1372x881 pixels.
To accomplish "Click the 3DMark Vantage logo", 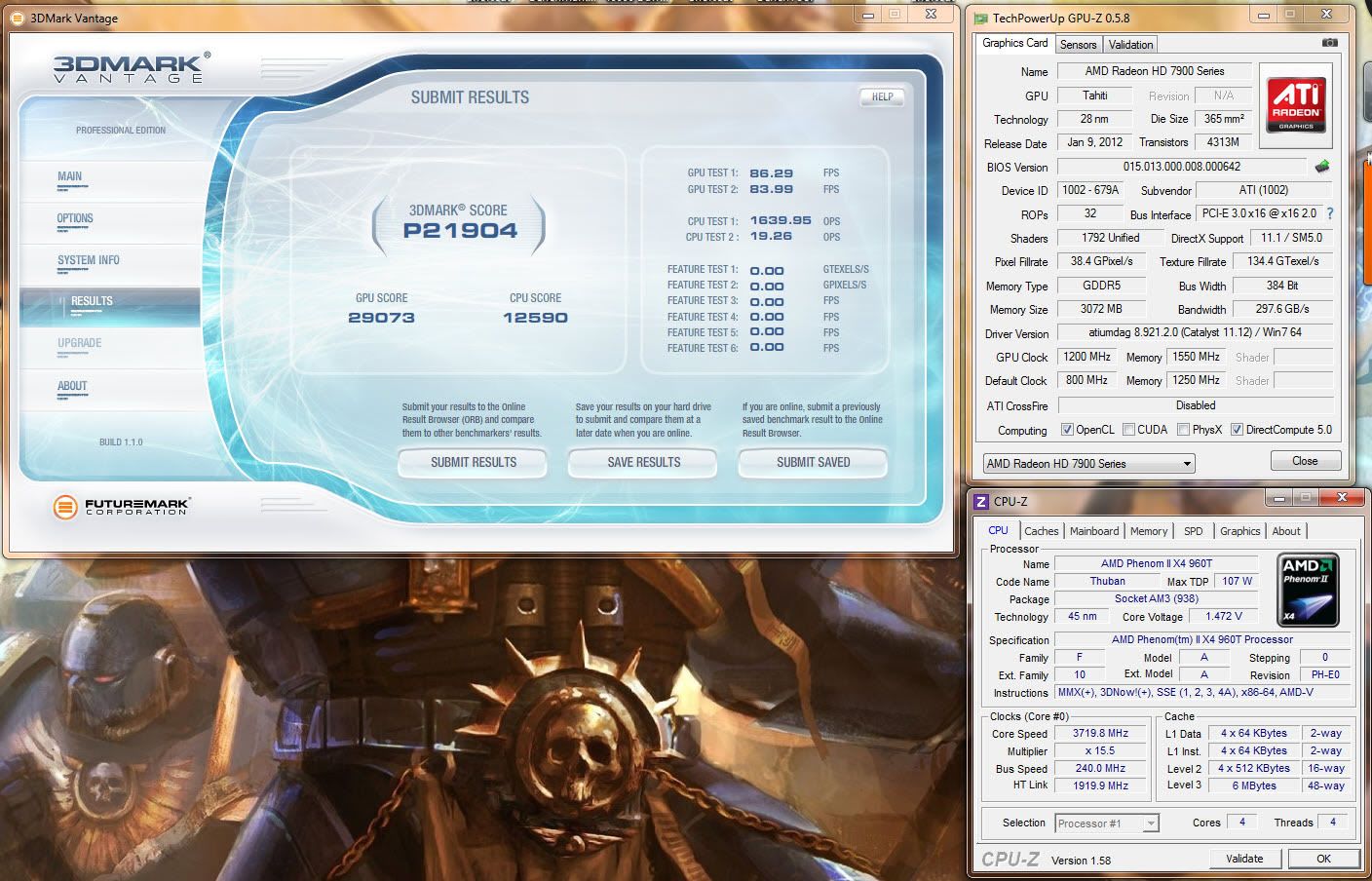I will pyautogui.click(x=132, y=67).
